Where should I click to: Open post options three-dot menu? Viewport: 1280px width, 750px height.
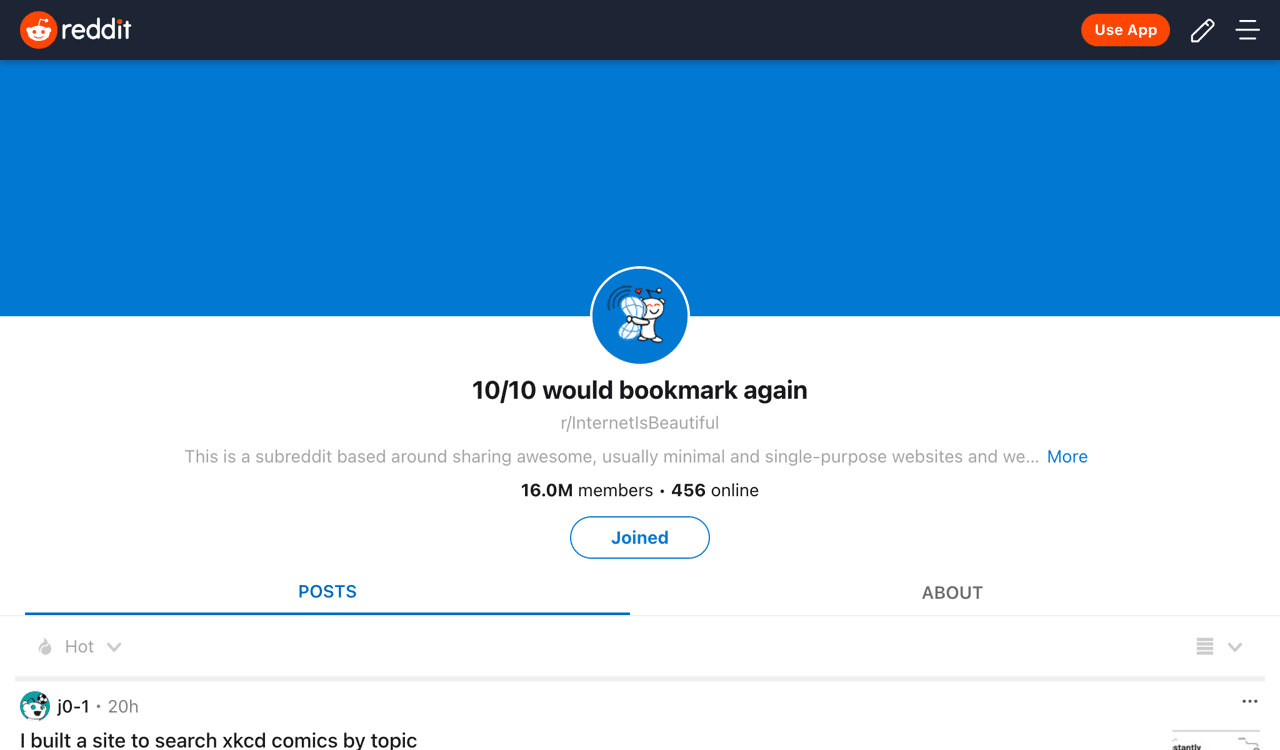tap(1250, 701)
